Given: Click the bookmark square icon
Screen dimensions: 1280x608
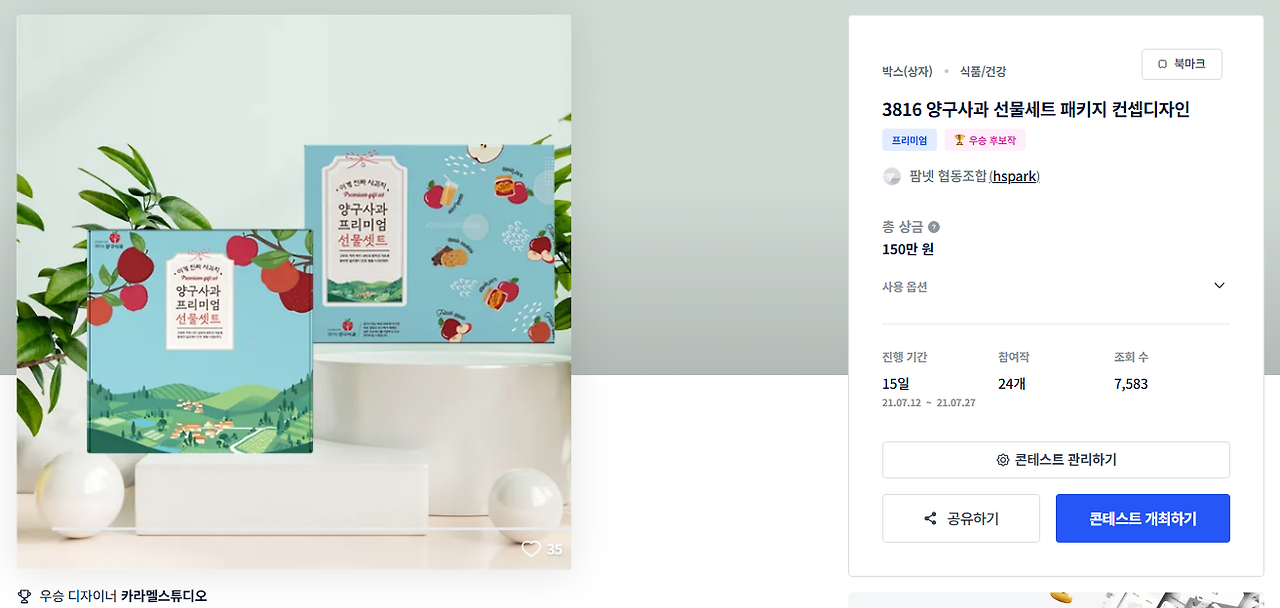Looking at the screenshot, I should 1162,64.
